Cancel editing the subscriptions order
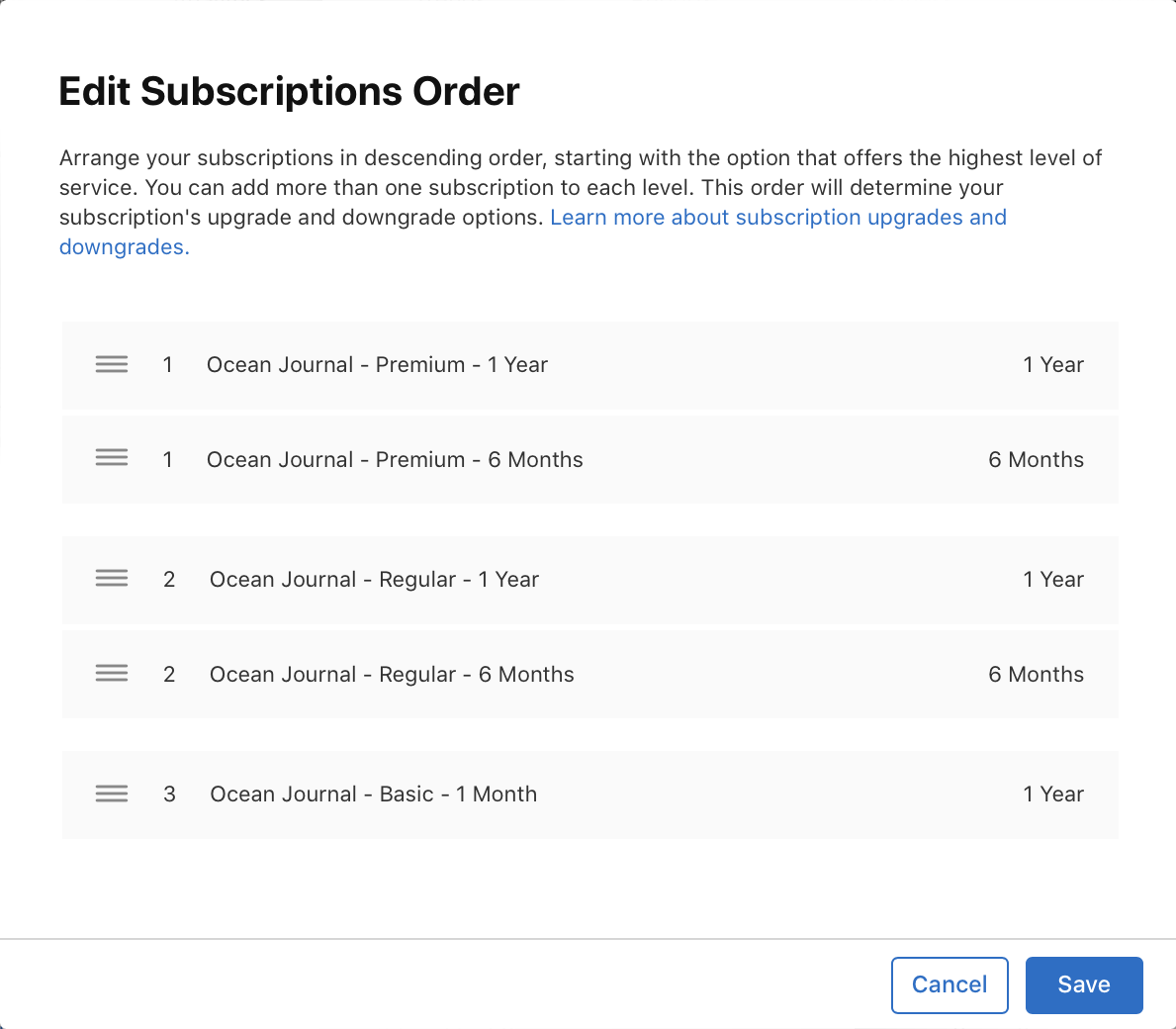The image size is (1176, 1029). [949, 984]
